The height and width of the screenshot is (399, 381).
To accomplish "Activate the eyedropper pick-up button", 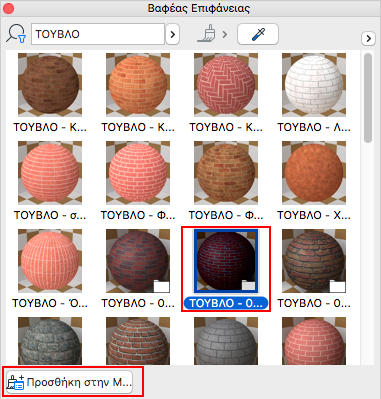I will coord(258,34).
